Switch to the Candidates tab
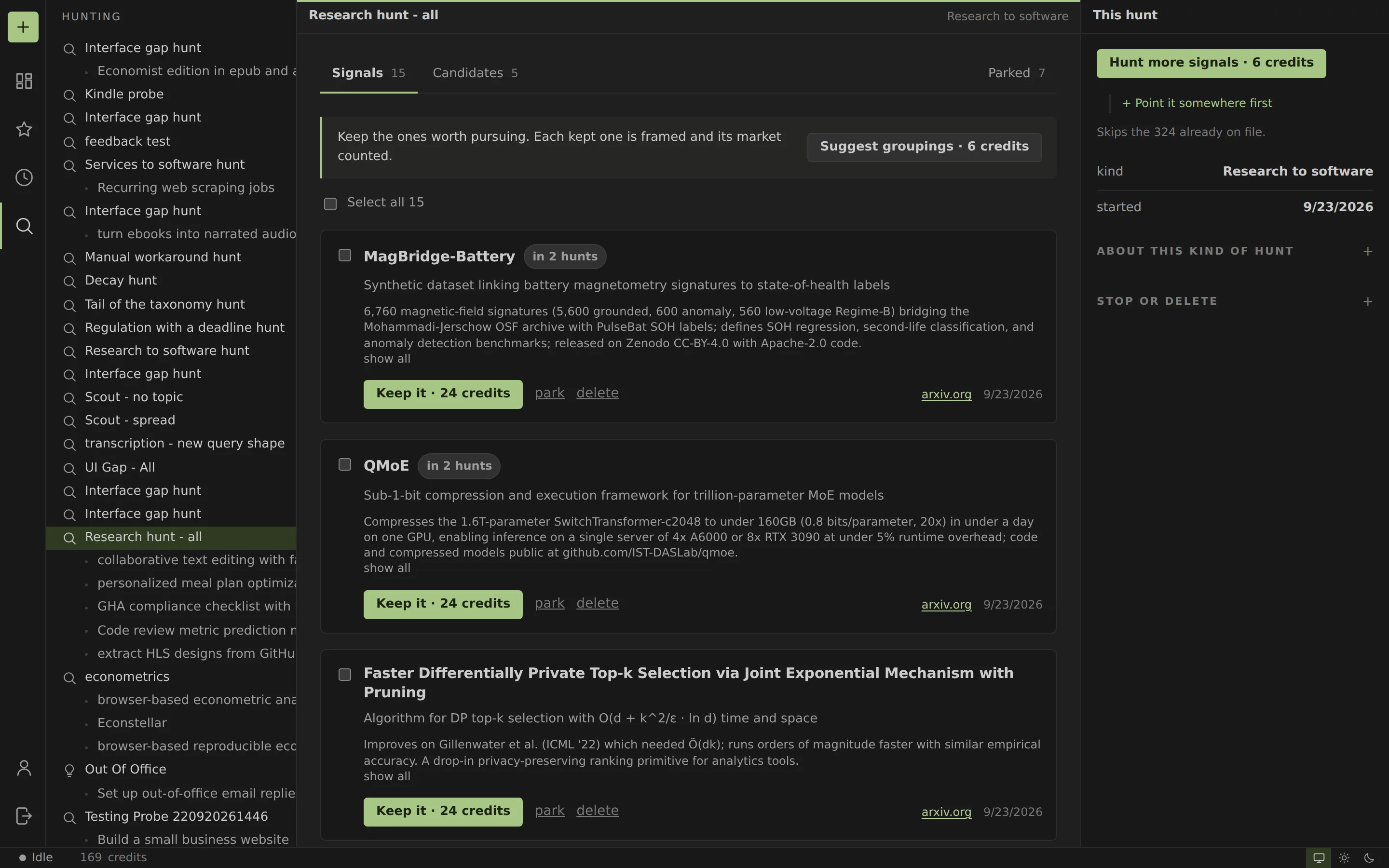 point(475,73)
